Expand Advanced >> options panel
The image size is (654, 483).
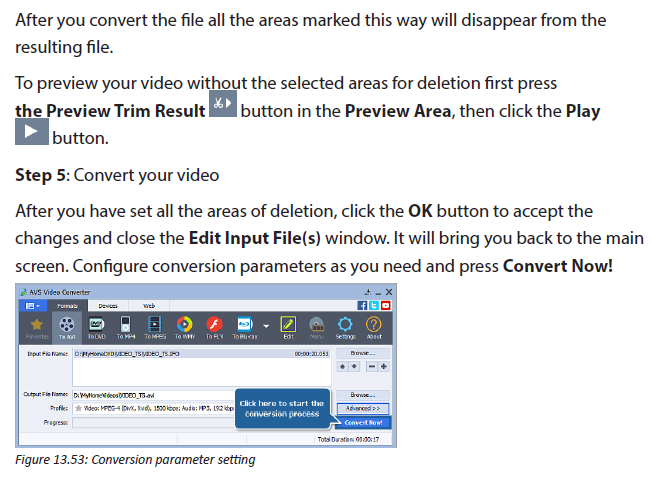363,408
